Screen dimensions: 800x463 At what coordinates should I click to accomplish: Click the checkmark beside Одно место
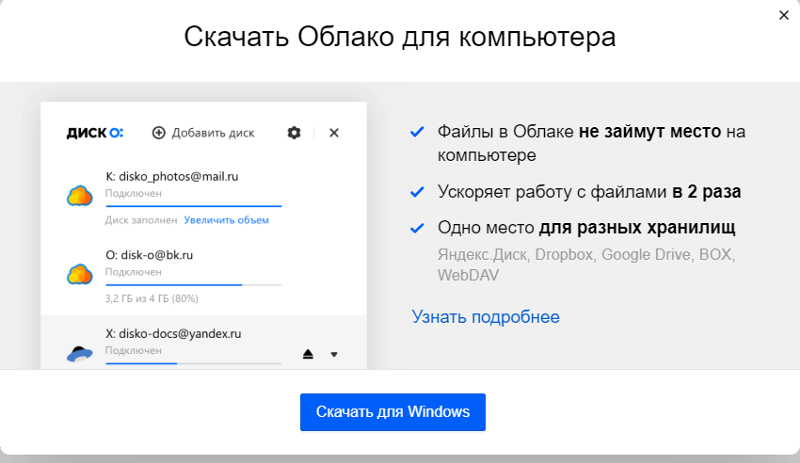(417, 228)
